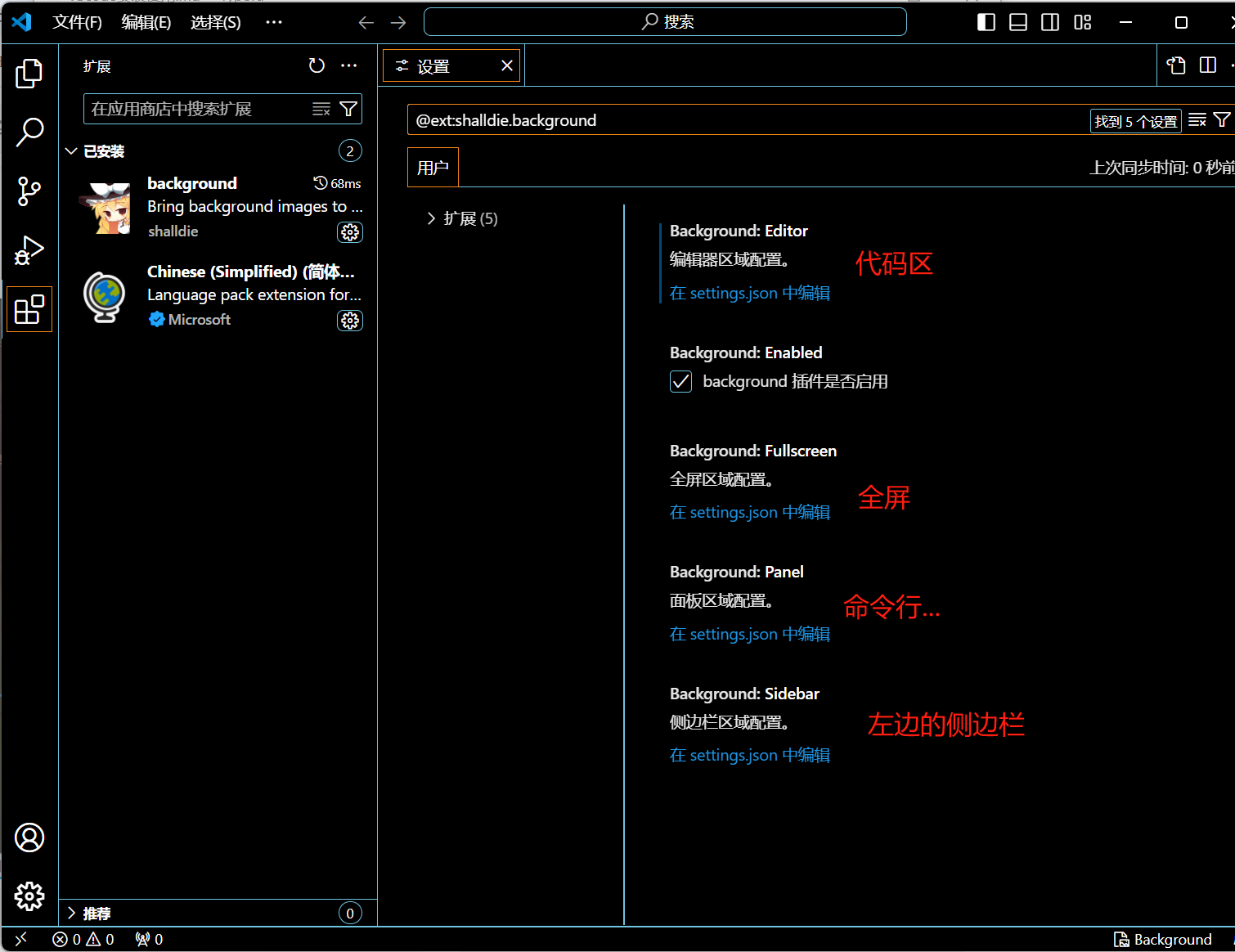Viewport: 1235px width, 952px height.
Task: Open extensions panel more actions menu
Action: click(x=349, y=65)
